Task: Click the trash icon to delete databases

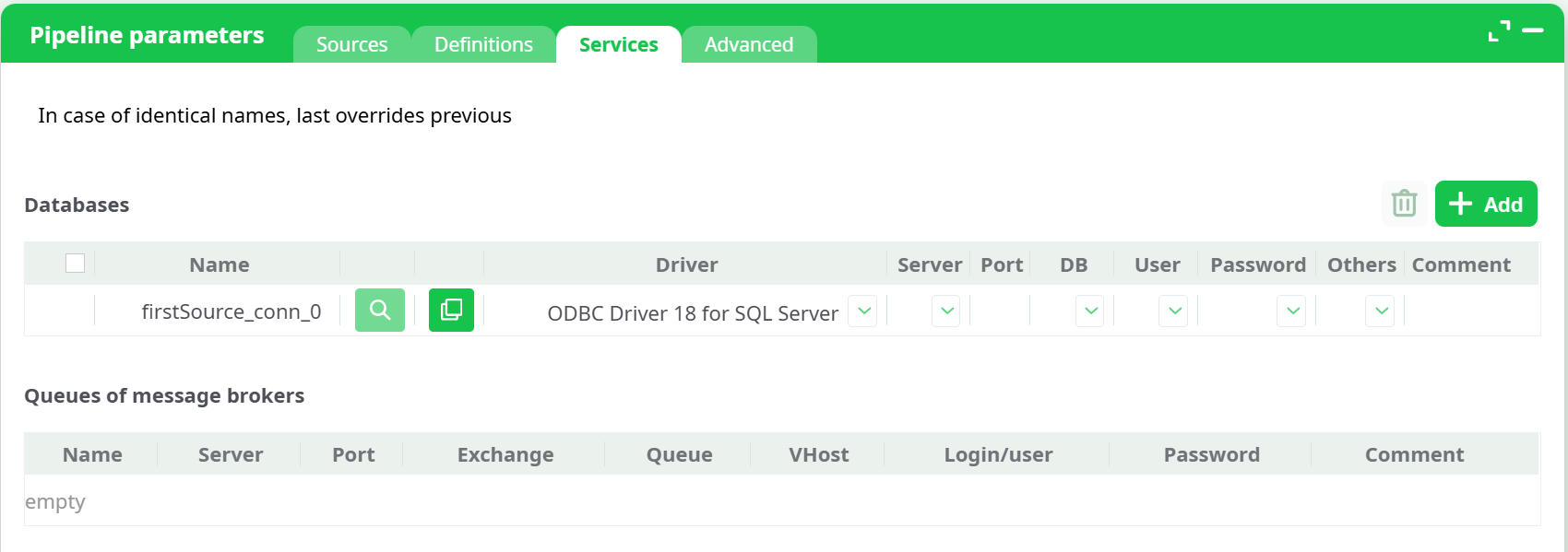Action: point(1404,203)
